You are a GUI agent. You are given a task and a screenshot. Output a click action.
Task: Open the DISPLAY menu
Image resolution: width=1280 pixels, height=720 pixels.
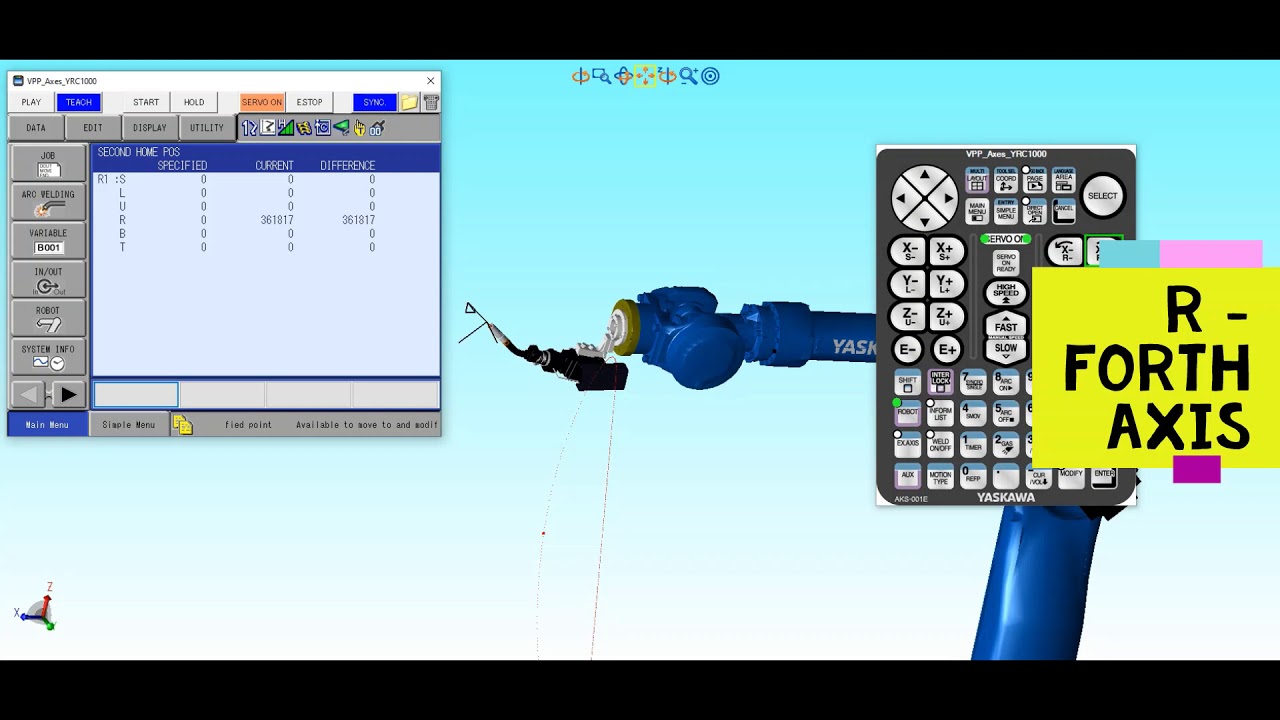pos(150,128)
